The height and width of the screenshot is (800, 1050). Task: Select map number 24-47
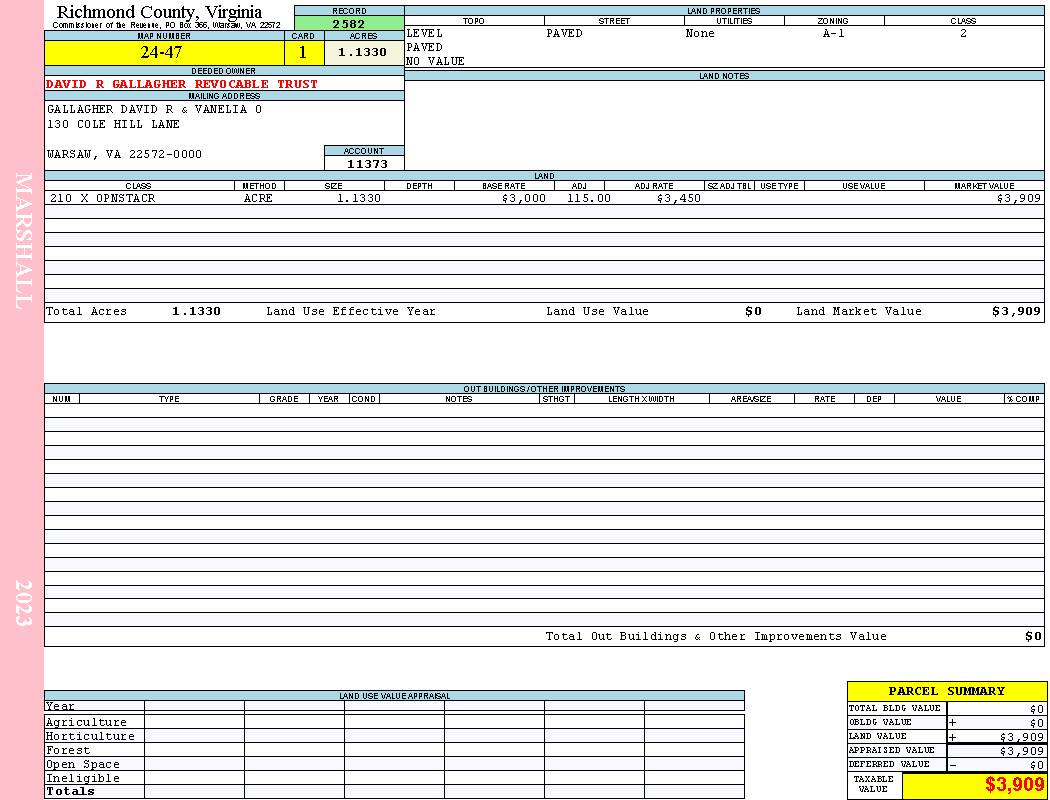(x=161, y=52)
